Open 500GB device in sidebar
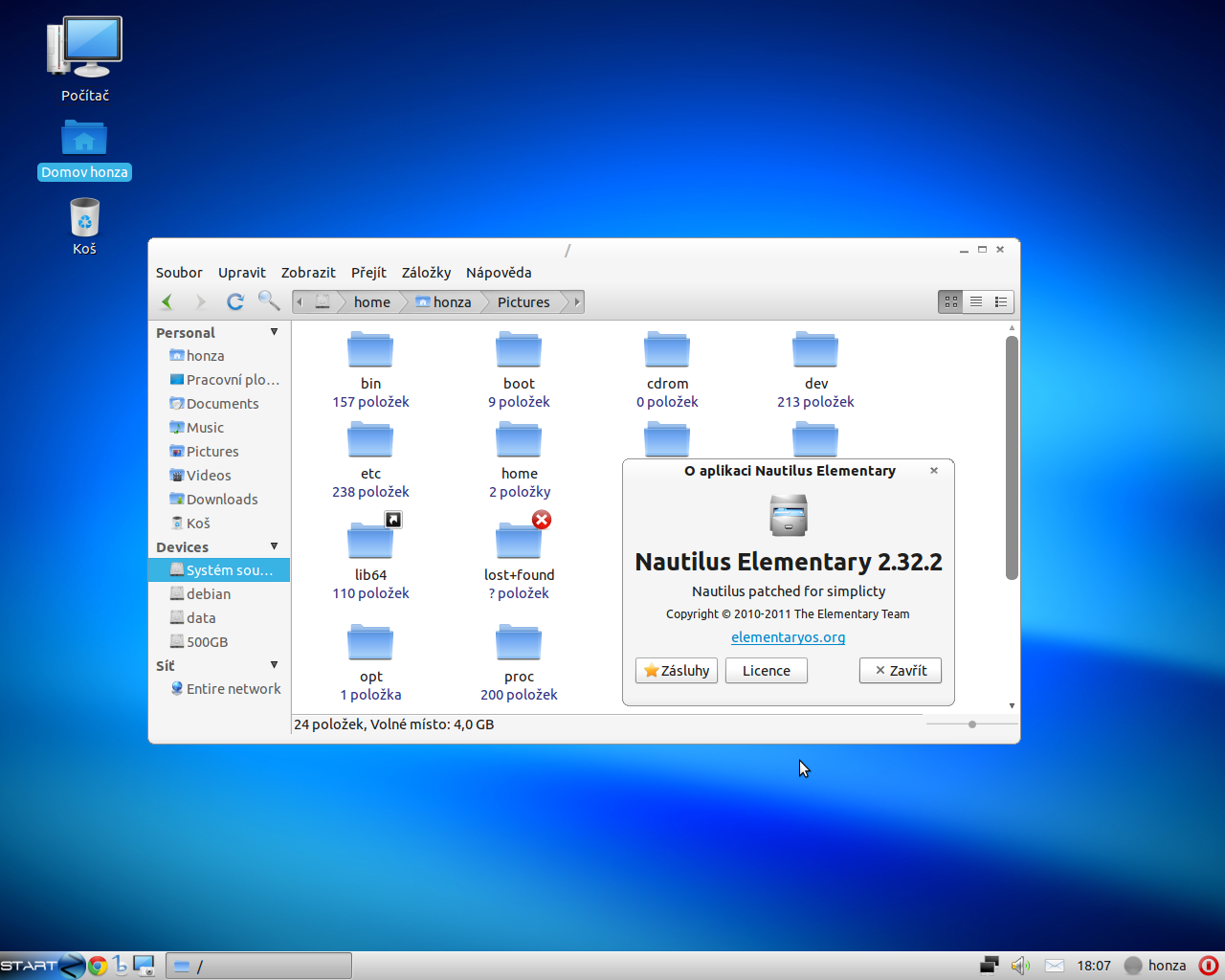The height and width of the screenshot is (980, 1225). (219, 642)
